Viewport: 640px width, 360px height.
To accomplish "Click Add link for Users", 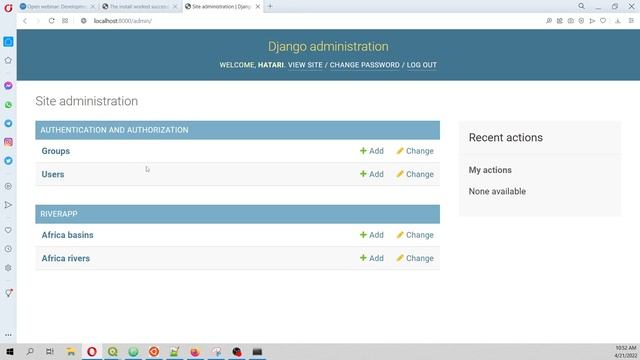I will tap(371, 174).
